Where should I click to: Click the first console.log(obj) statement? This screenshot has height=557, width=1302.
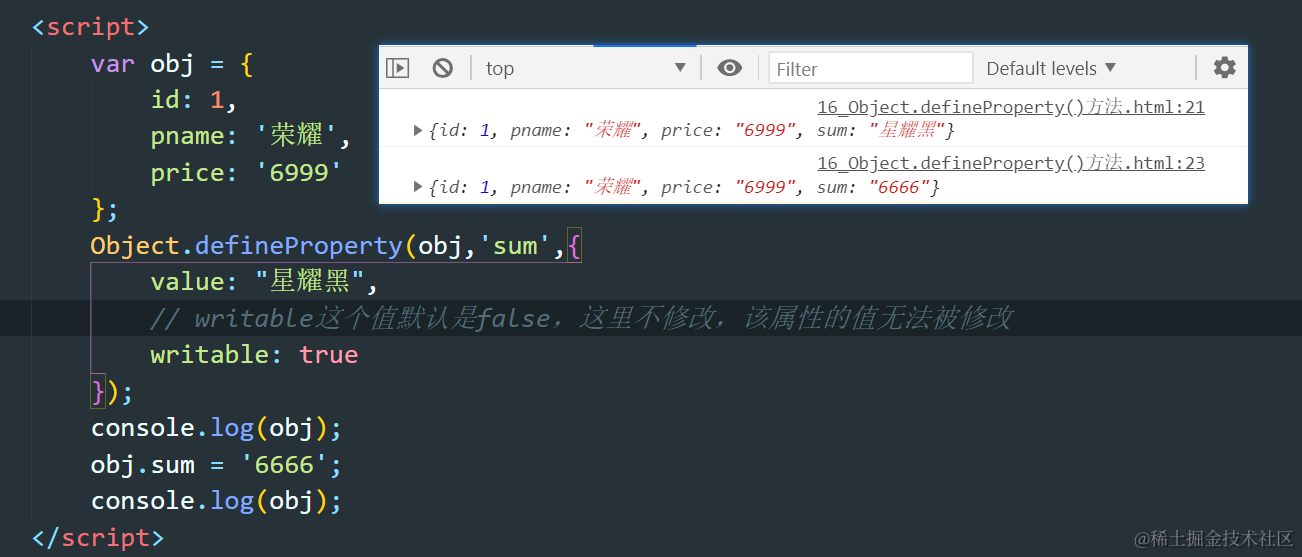tap(217, 428)
